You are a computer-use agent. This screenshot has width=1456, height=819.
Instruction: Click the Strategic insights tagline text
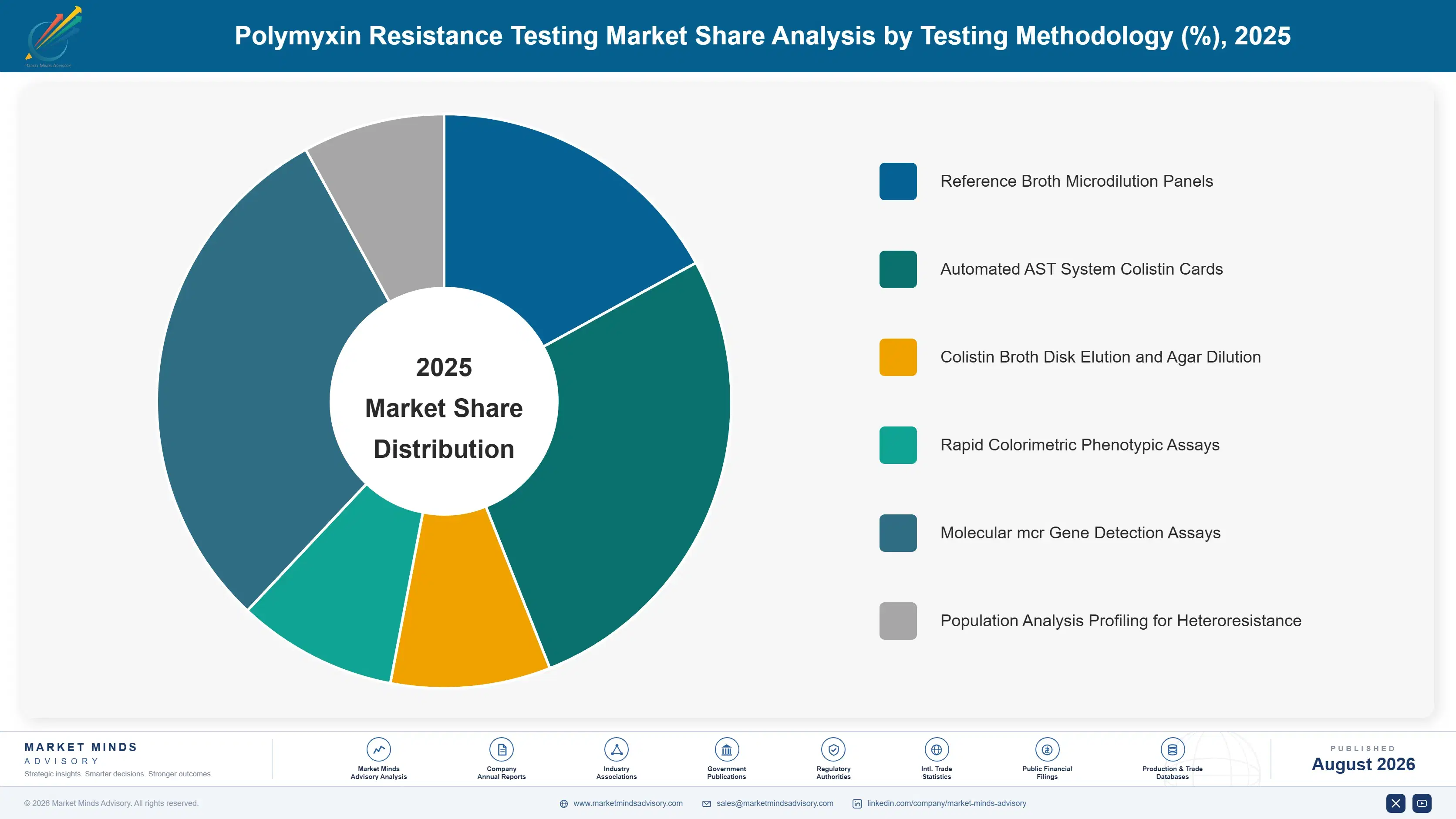click(x=118, y=774)
